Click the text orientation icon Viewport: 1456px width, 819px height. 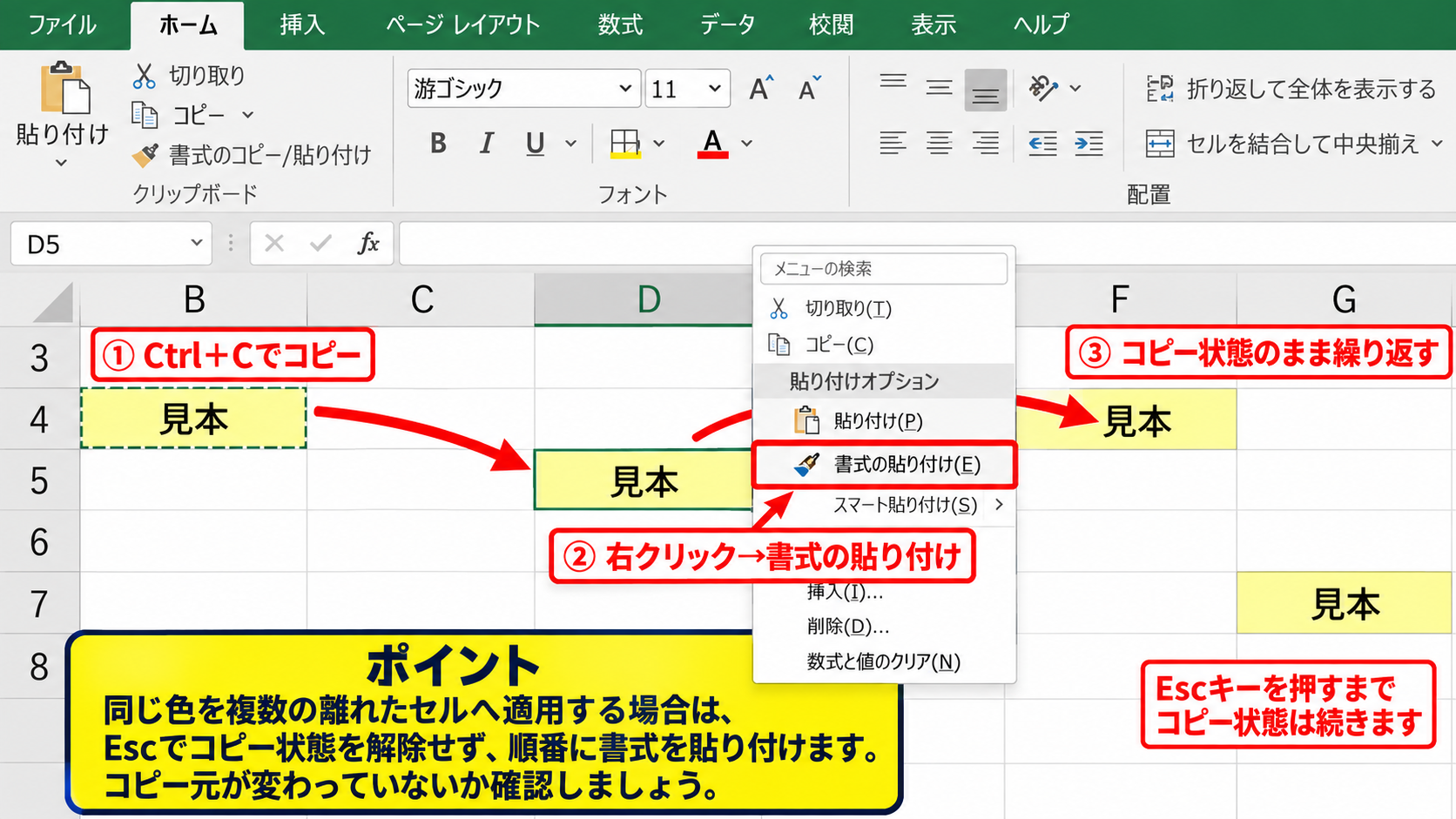click(x=1042, y=88)
